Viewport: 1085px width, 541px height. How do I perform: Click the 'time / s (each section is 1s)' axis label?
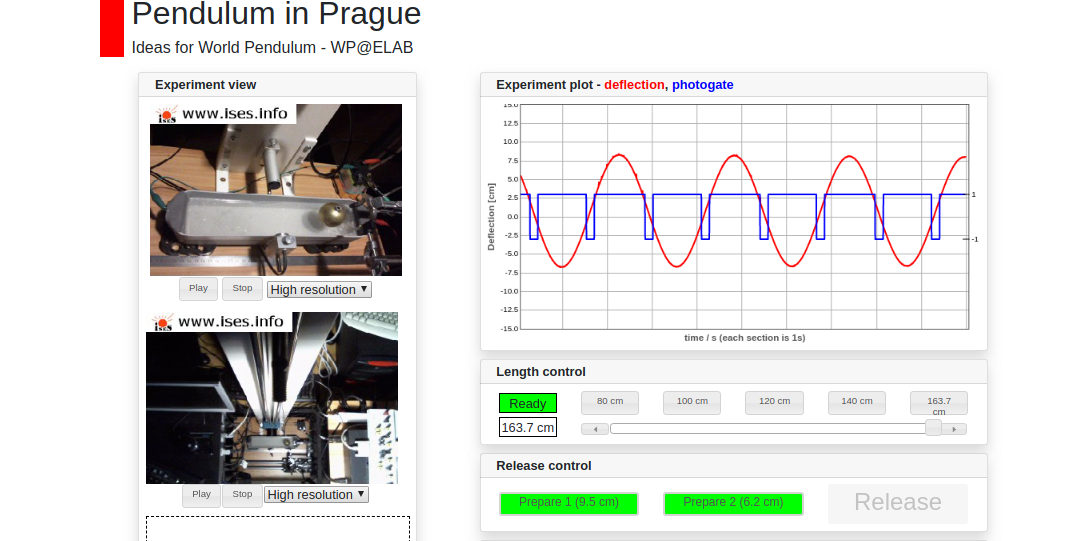click(x=745, y=338)
